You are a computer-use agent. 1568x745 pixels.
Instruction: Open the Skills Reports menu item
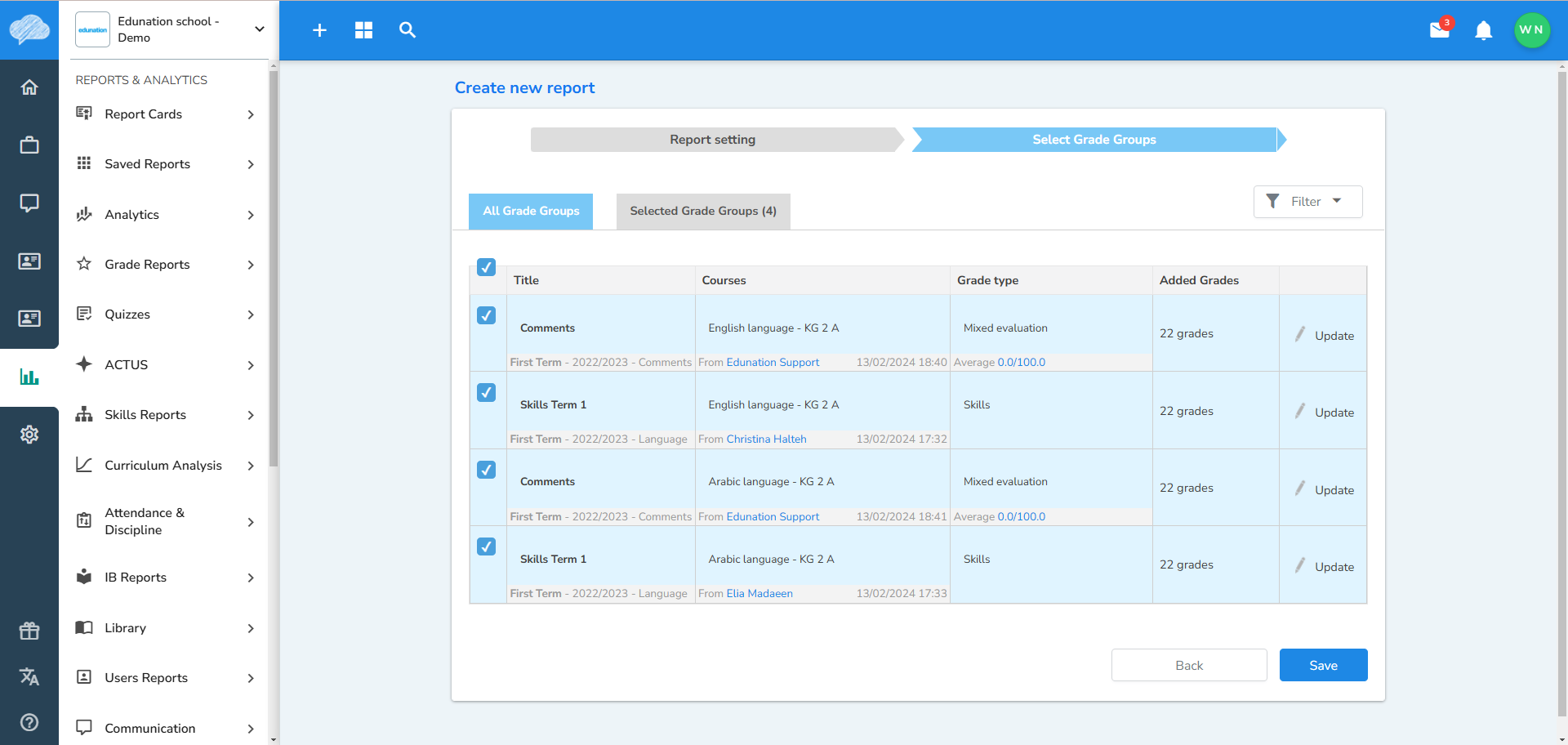coord(166,415)
